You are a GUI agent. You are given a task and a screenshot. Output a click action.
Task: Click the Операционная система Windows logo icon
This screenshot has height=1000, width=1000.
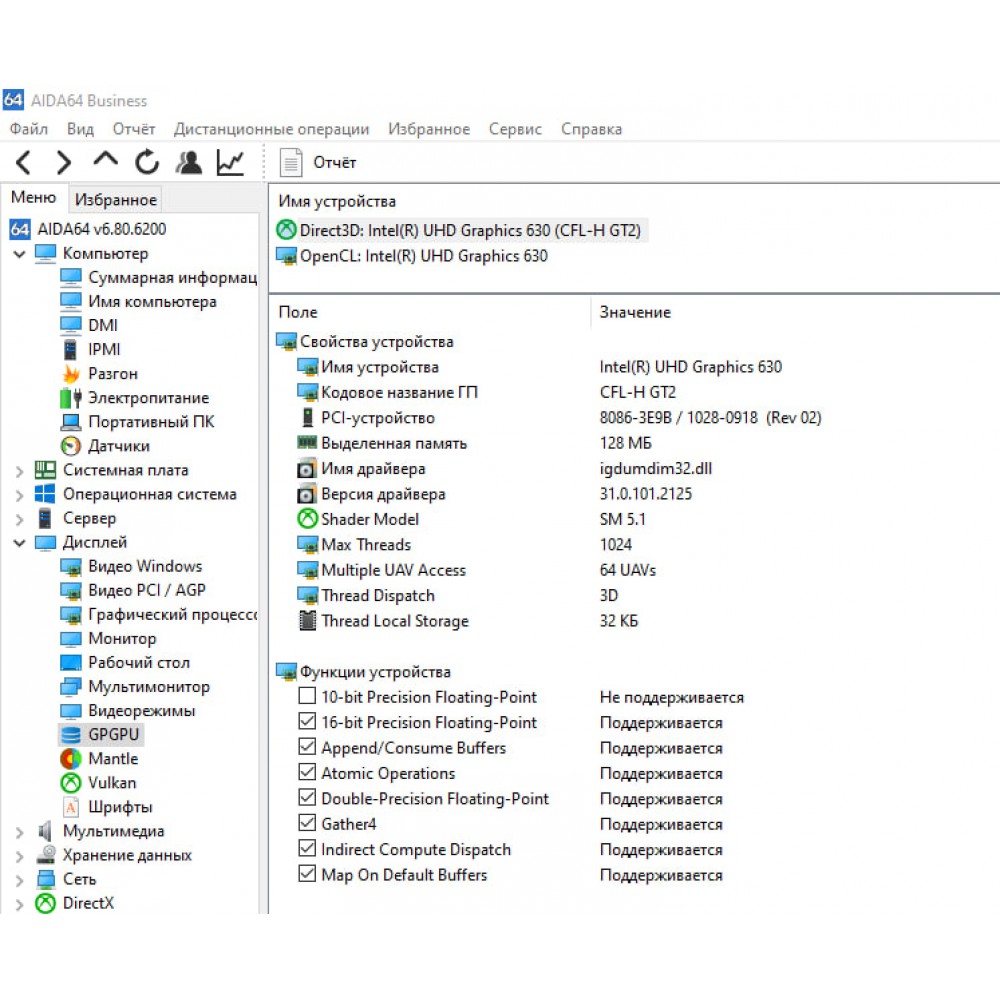coord(45,494)
